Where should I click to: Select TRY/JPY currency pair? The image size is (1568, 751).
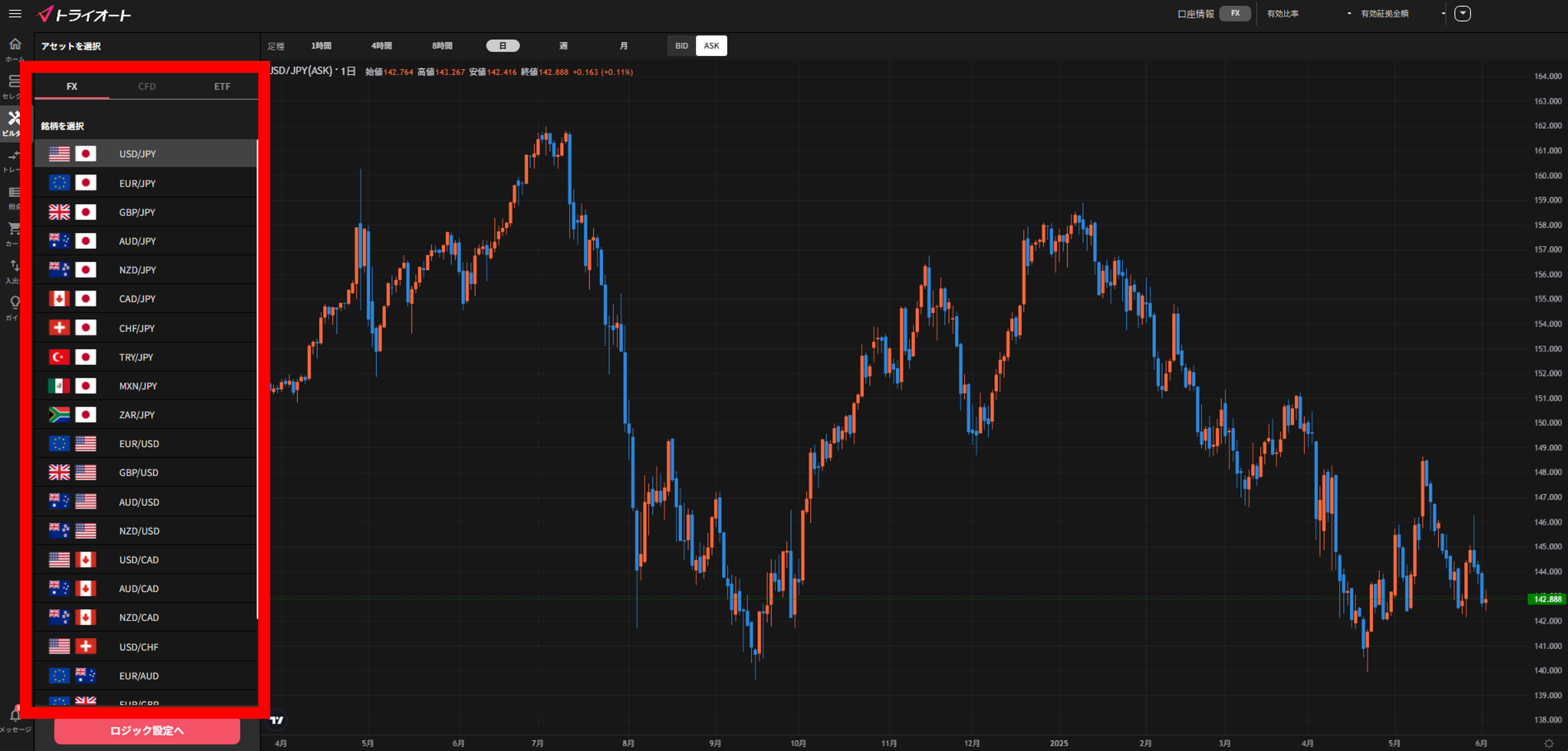click(x=145, y=357)
